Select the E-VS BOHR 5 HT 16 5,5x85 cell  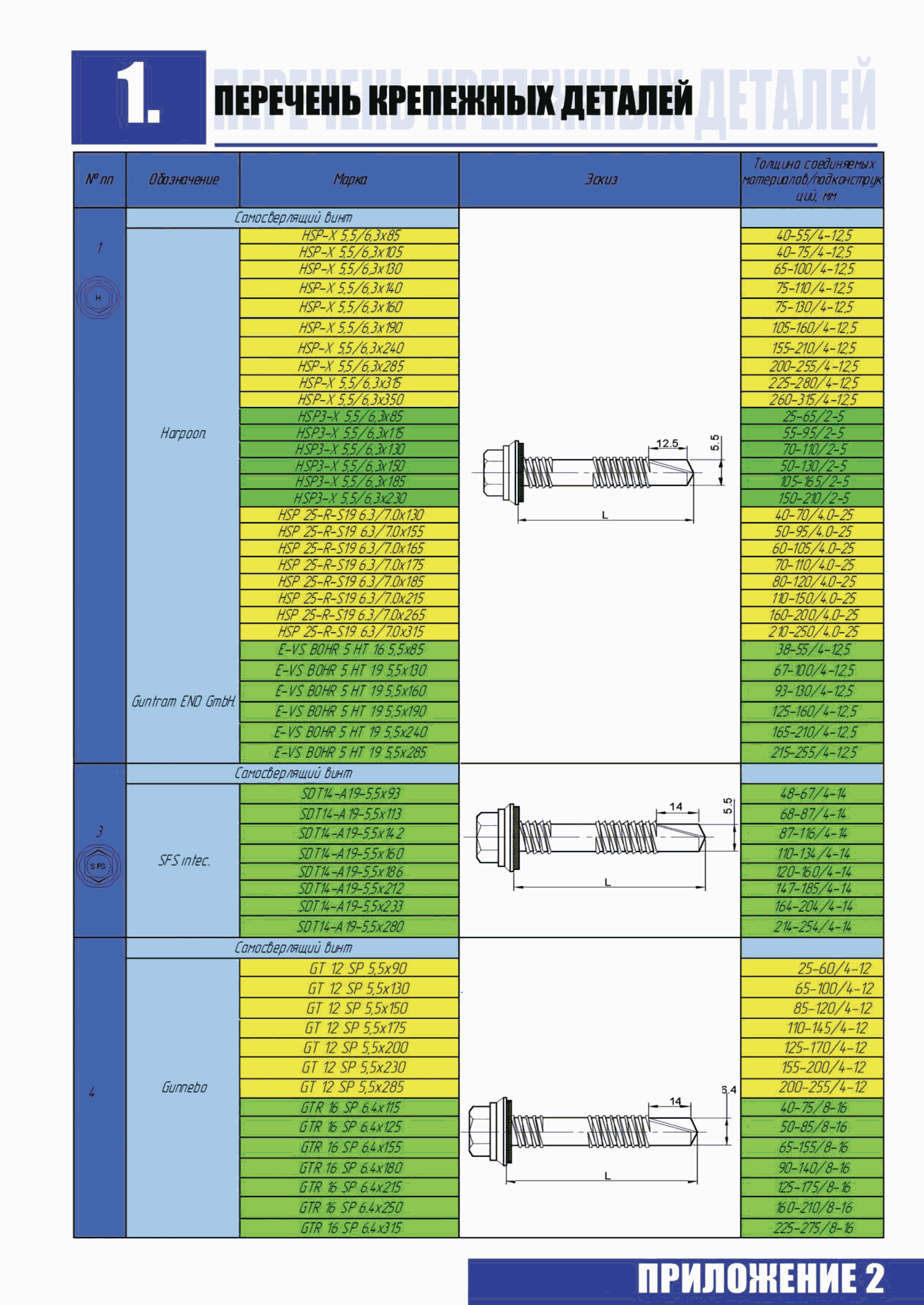[349, 650]
